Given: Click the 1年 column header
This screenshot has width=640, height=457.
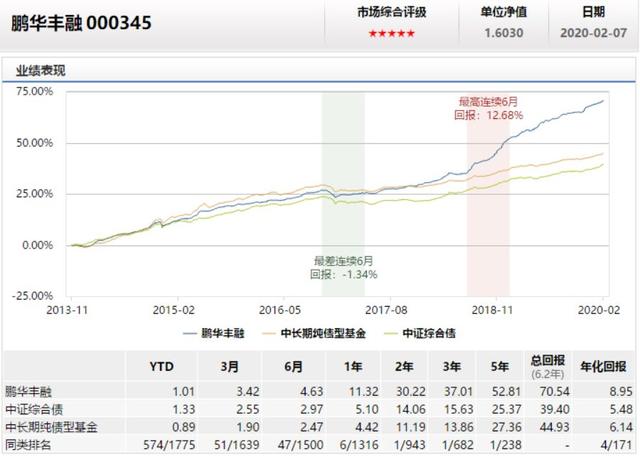Looking at the screenshot, I should (x=353, y=366).
